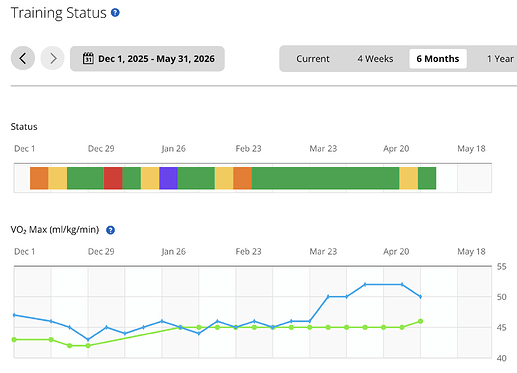Click the 40 y-axis value
The height and width of the screenshot is (373, 517).
[x=501, y=358]
